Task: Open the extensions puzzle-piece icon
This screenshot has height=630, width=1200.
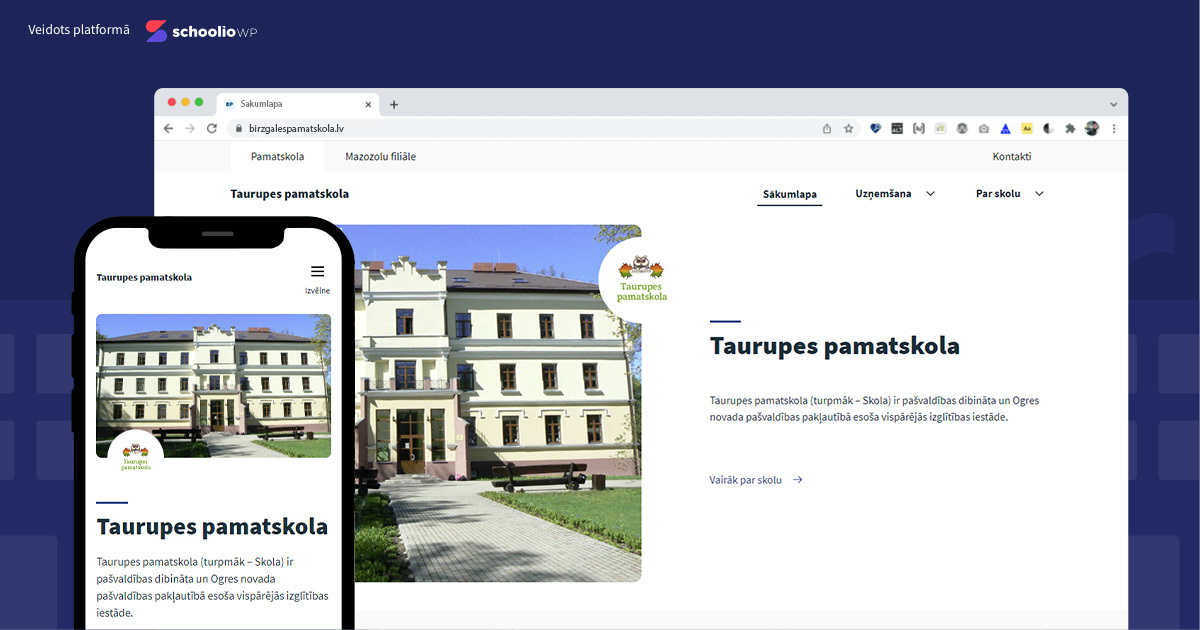Action: (x=1069, y=128)
